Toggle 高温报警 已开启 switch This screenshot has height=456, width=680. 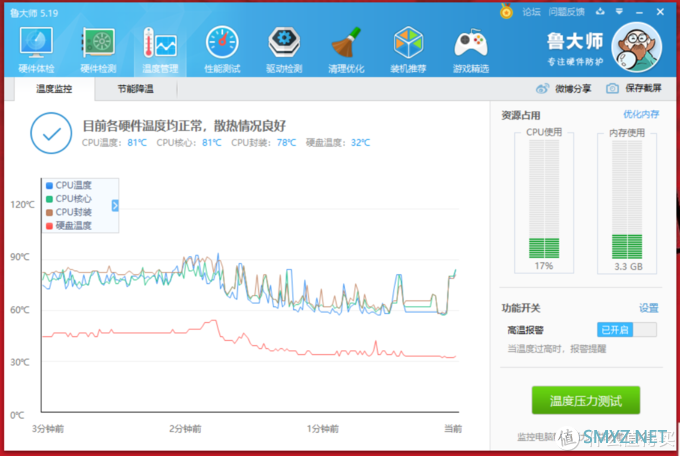coord(627,330)
